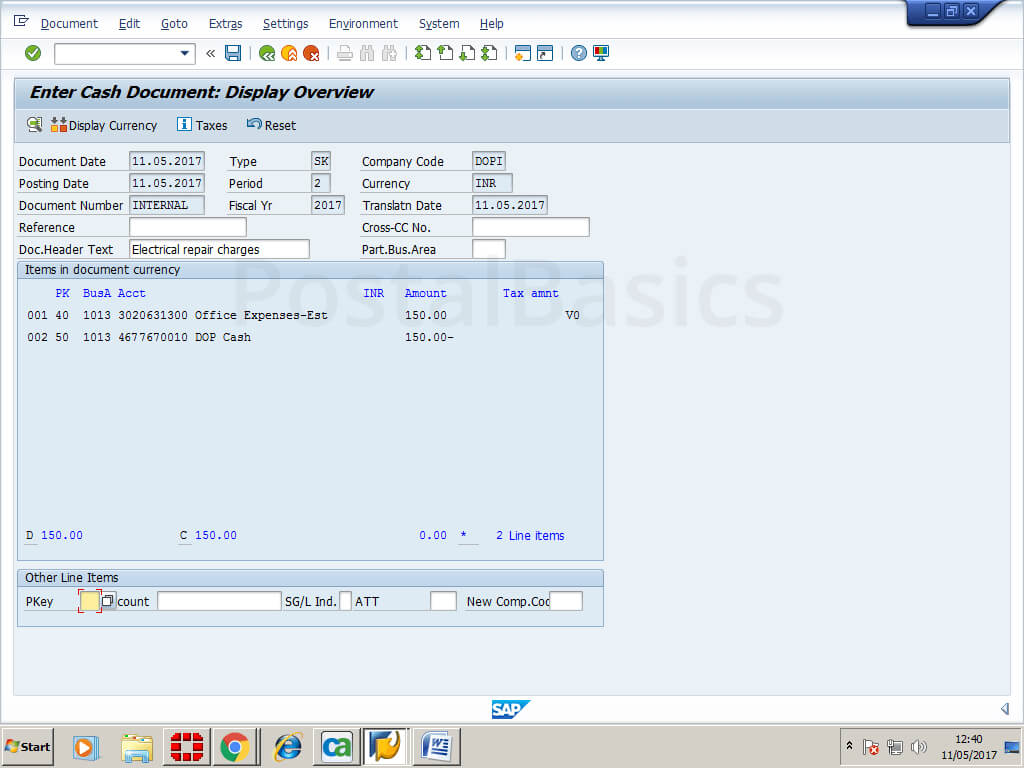Click the Taxes button
This screenshot has width=1024, height=768.
(202, 125)
